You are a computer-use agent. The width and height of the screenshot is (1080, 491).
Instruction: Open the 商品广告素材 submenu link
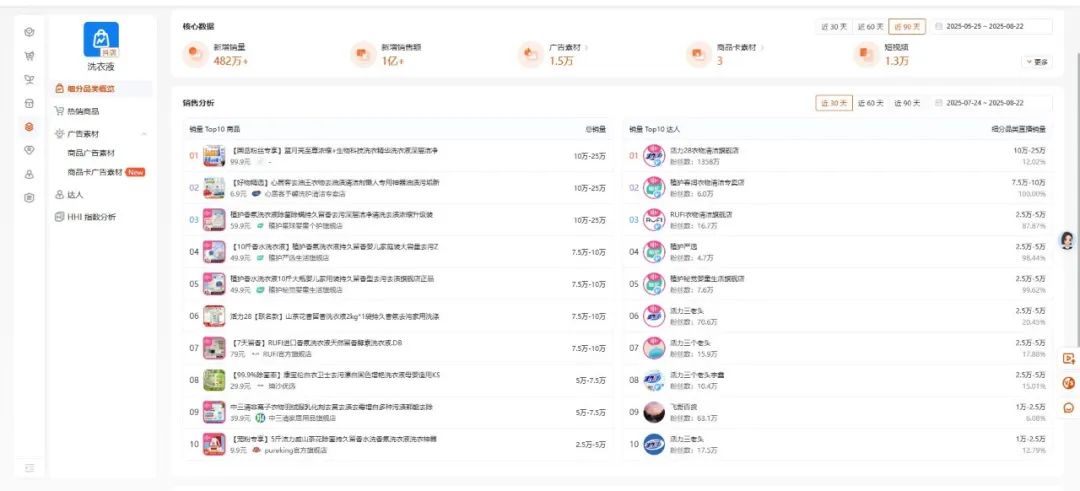[x=91, y=153]
